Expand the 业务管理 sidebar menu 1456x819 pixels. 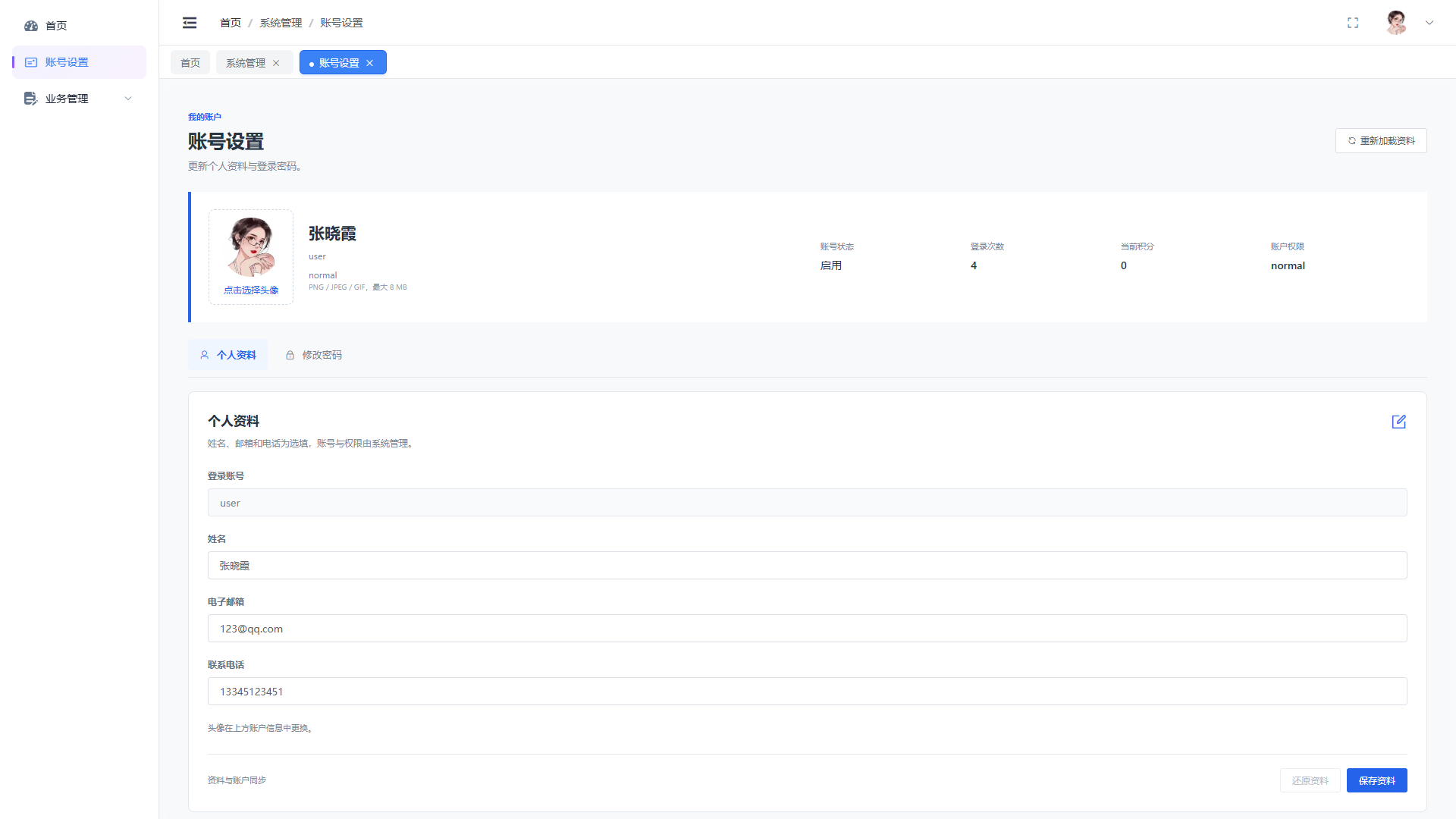pyautogui.click(x=79, y=99)
